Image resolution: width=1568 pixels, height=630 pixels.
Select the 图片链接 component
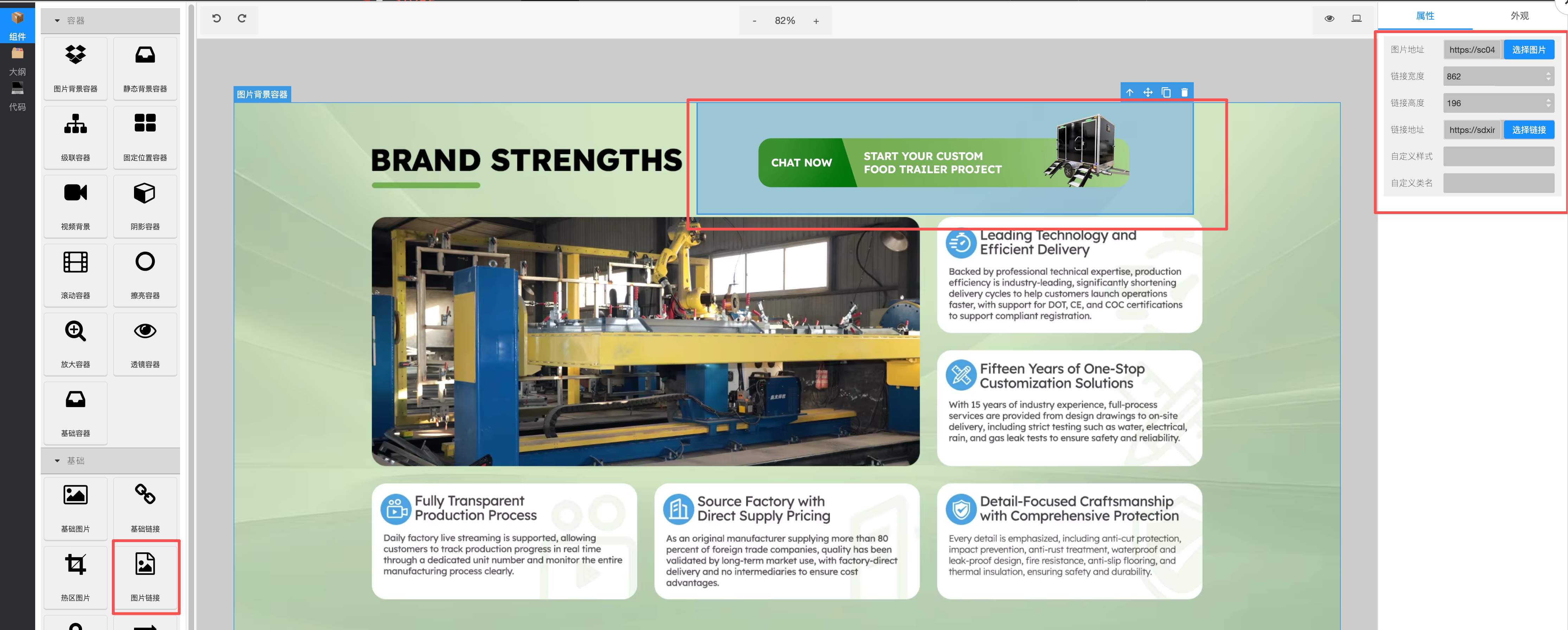[145, 578]
